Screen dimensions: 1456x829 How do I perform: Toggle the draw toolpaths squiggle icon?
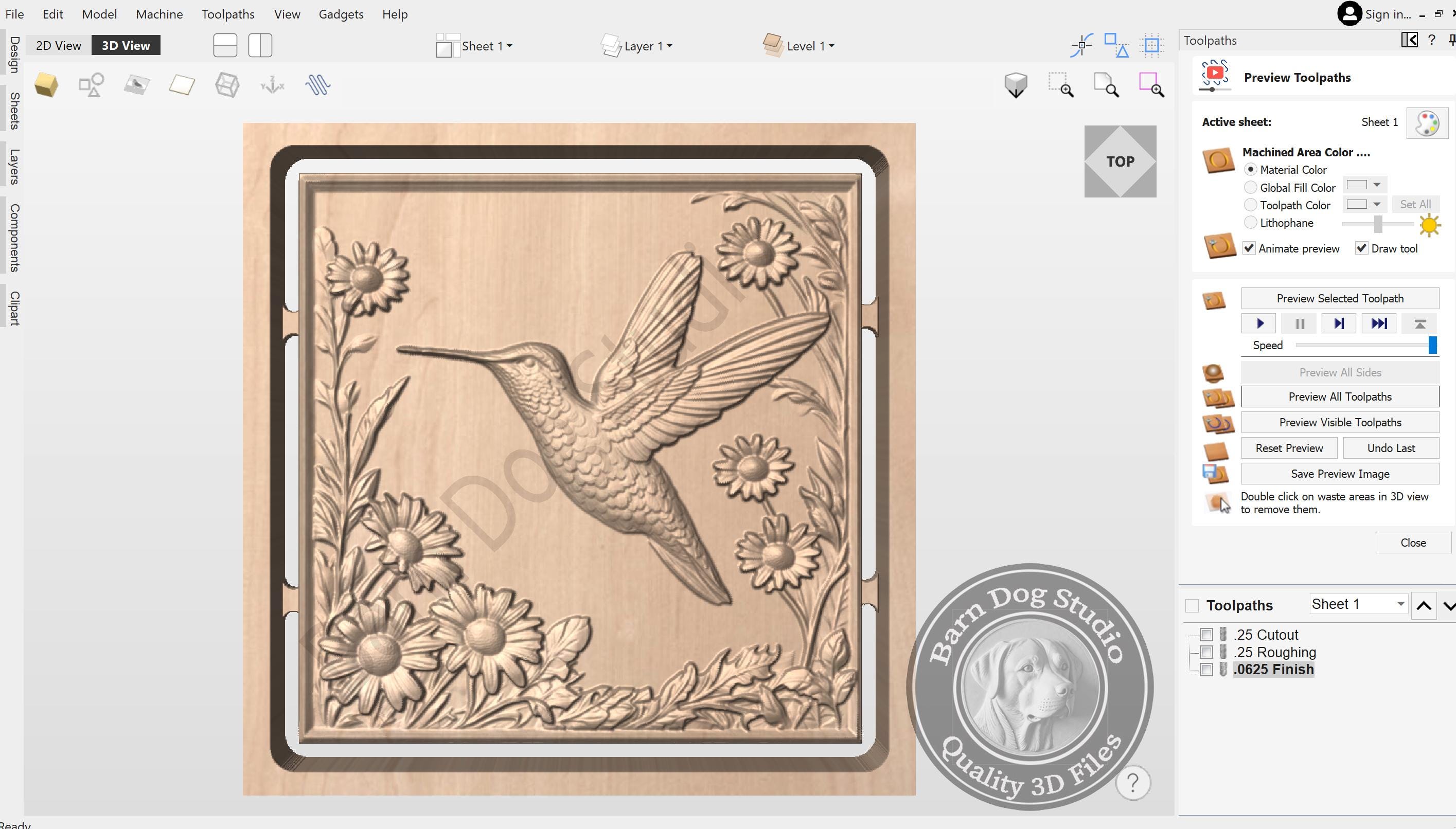click(x=317, y=84)
